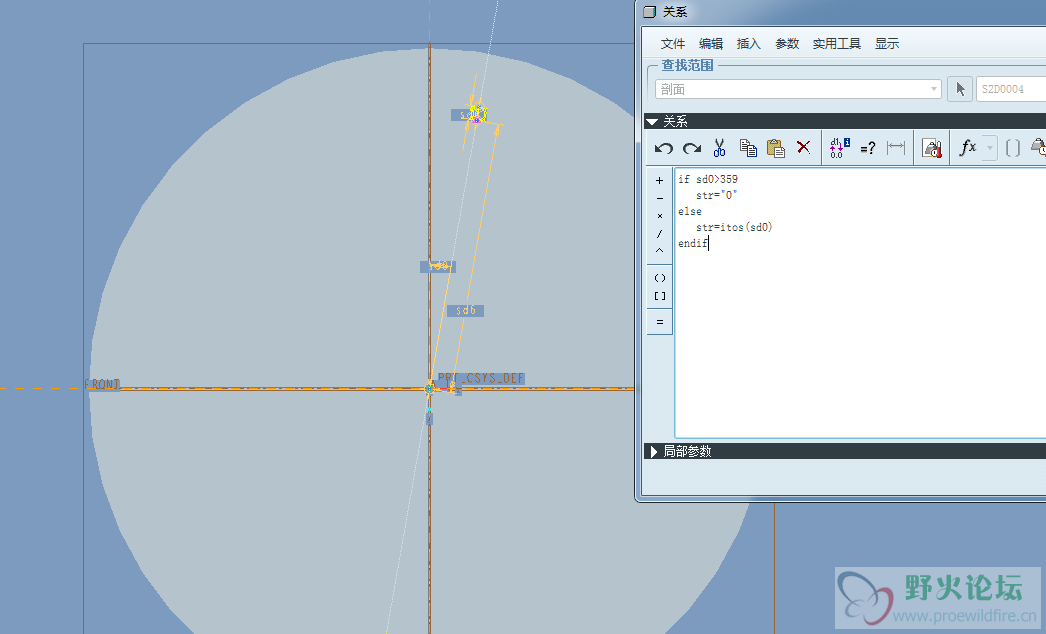Click the Undo arrow in relations toolbar
Screen dimensions: 1046x634
[x=663, y=147]
